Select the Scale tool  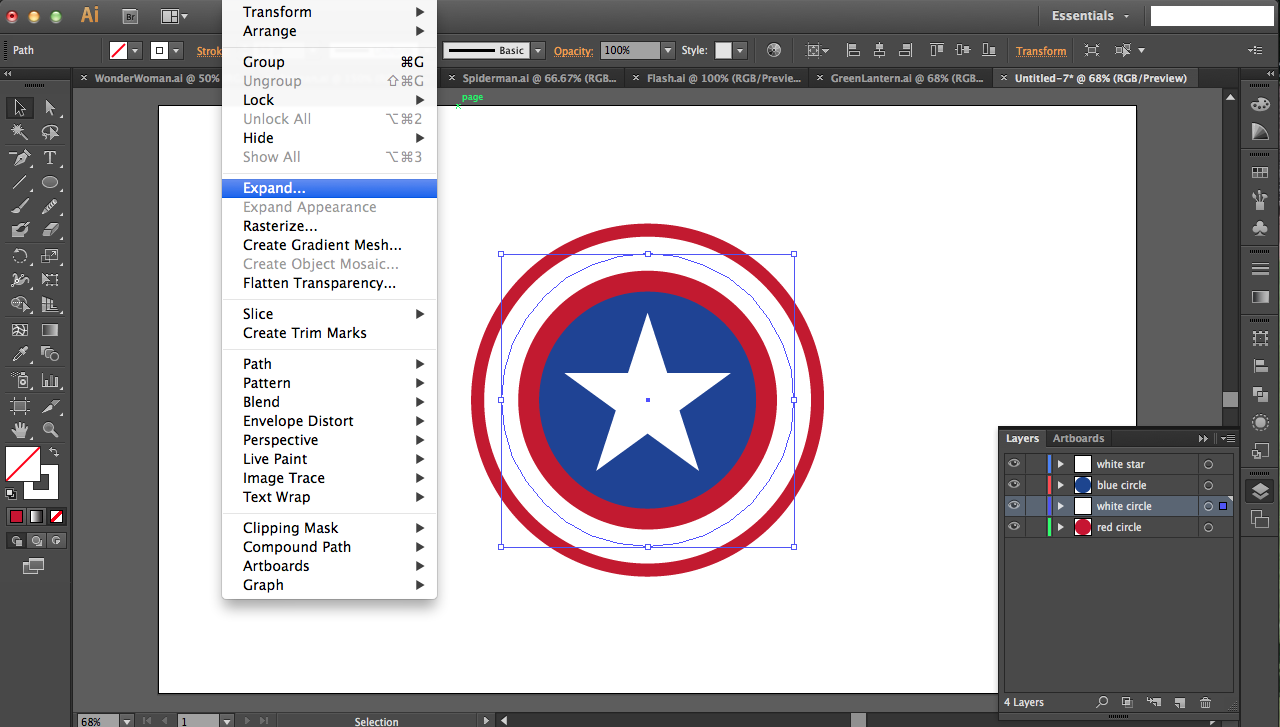coord(50,256)
